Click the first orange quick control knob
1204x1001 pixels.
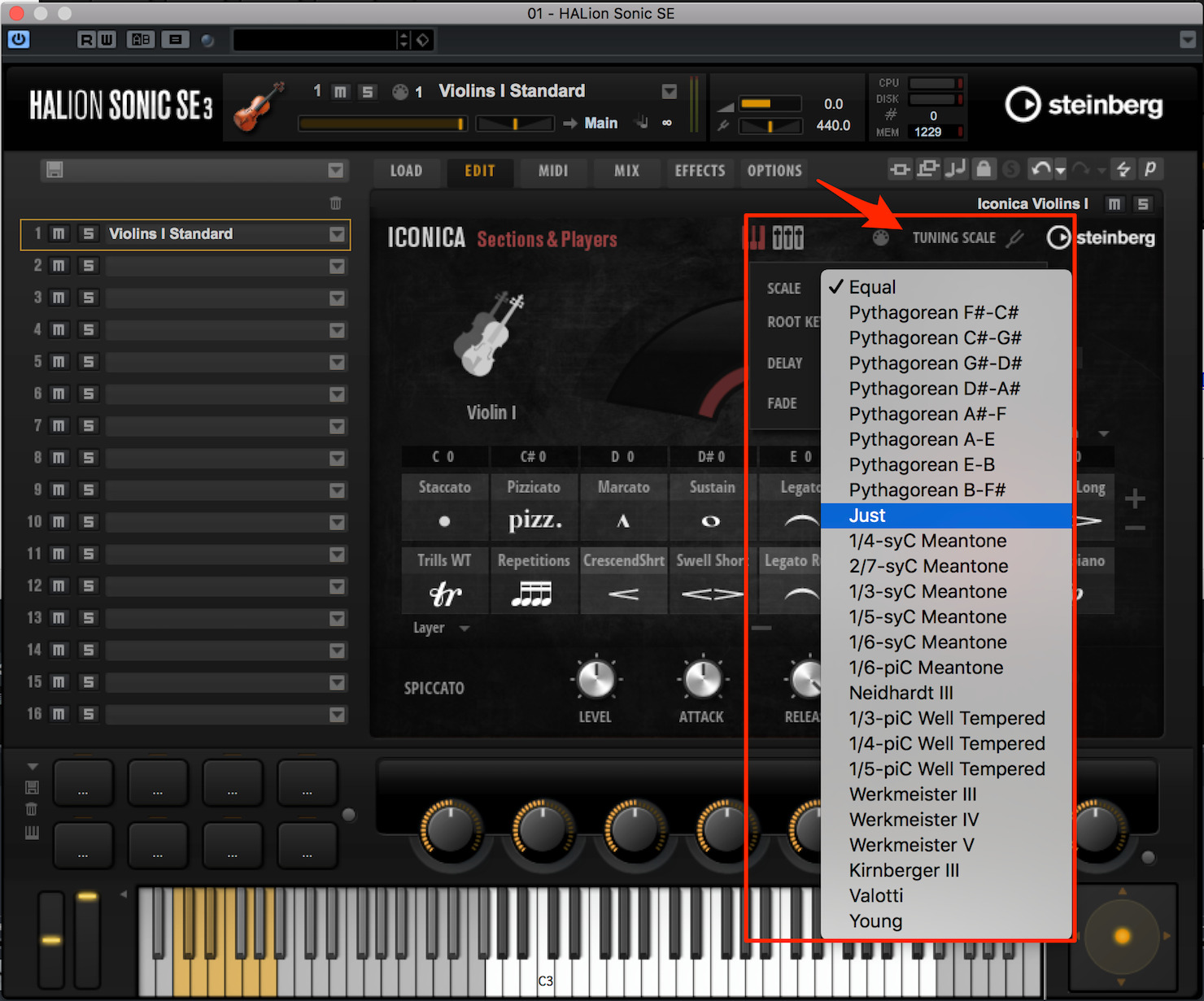click(x=451, y=830)
